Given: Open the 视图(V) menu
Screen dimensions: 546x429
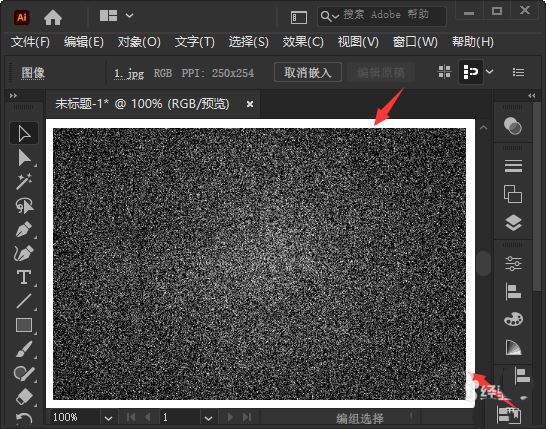Looking at the screenshot, I should tap(358, 42).
